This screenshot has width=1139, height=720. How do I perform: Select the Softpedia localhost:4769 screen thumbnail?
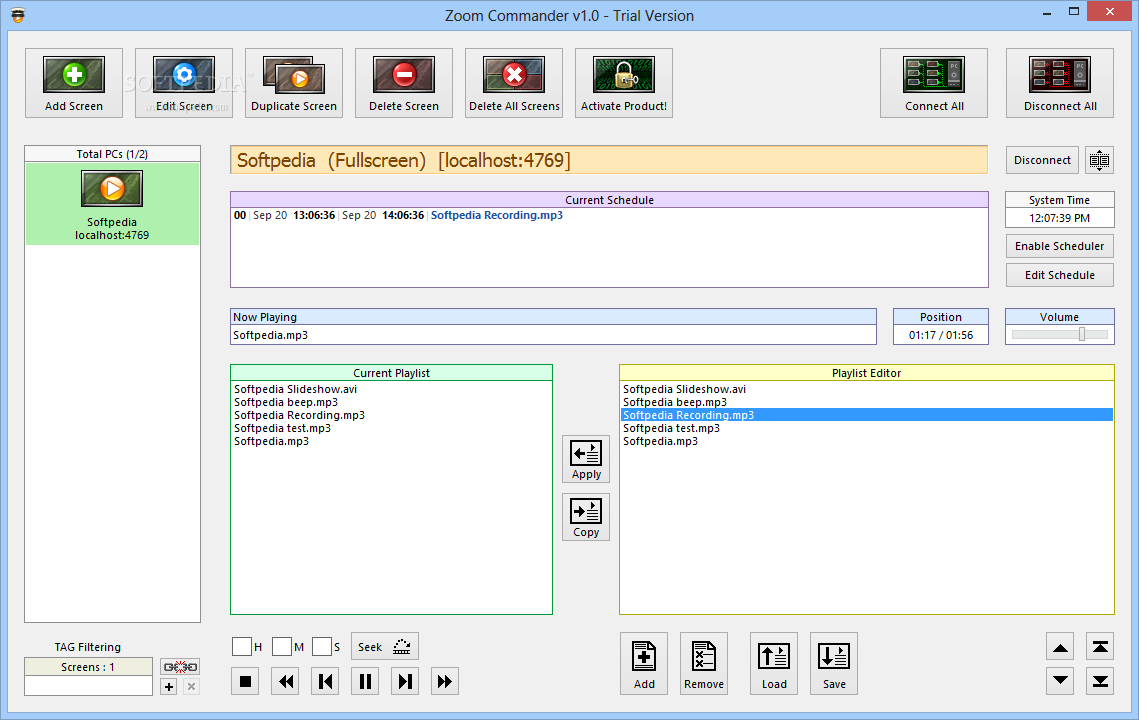tap(112, 204)
